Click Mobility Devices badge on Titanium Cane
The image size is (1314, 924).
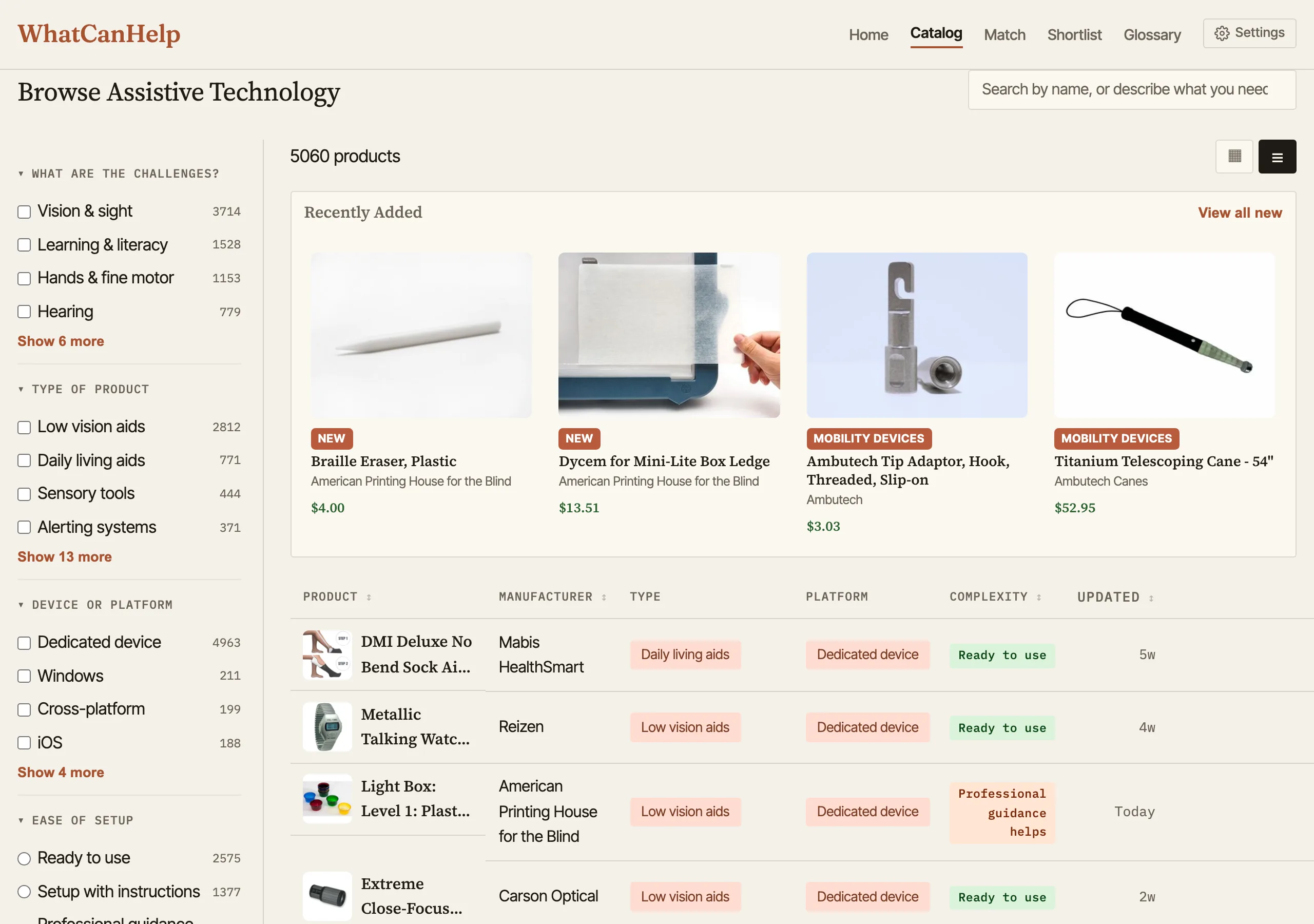click(x=1116, y=438)
